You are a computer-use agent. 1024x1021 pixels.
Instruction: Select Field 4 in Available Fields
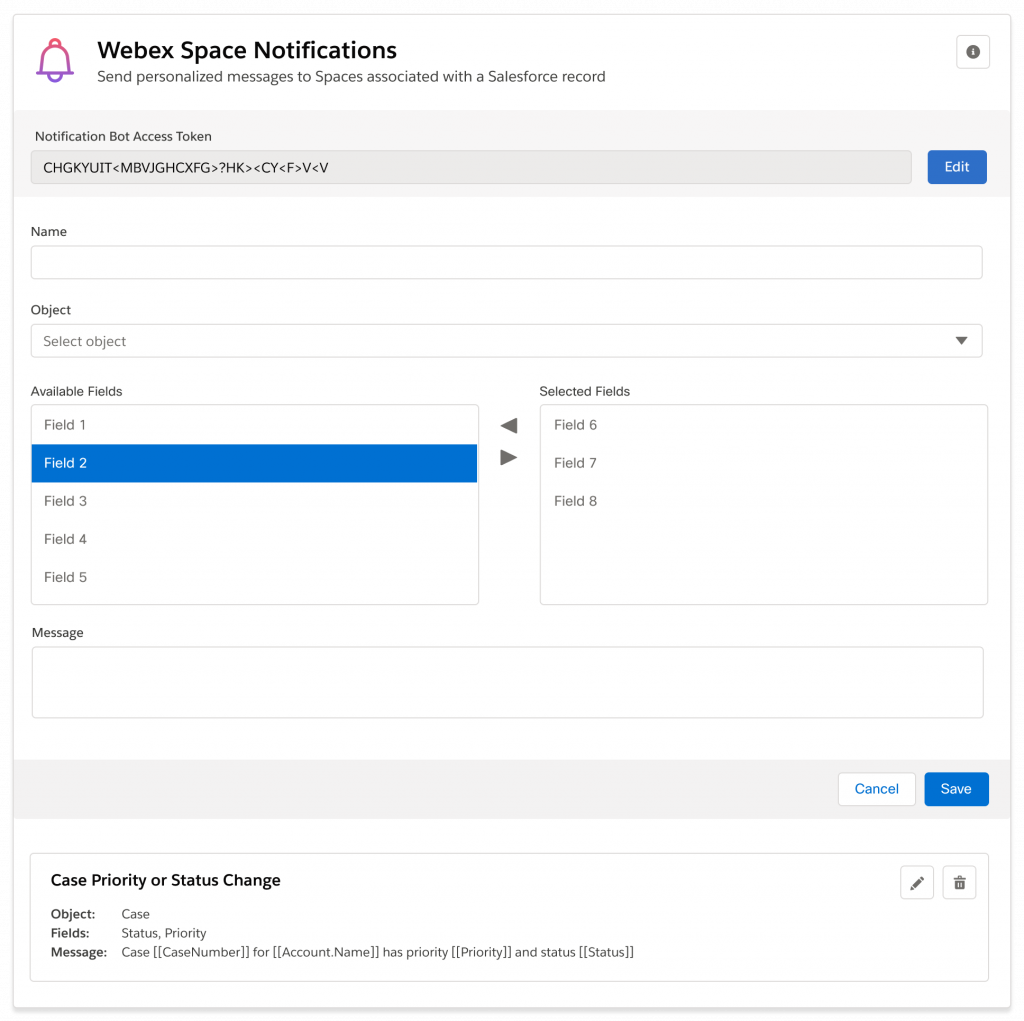click(x=255, y=539)
